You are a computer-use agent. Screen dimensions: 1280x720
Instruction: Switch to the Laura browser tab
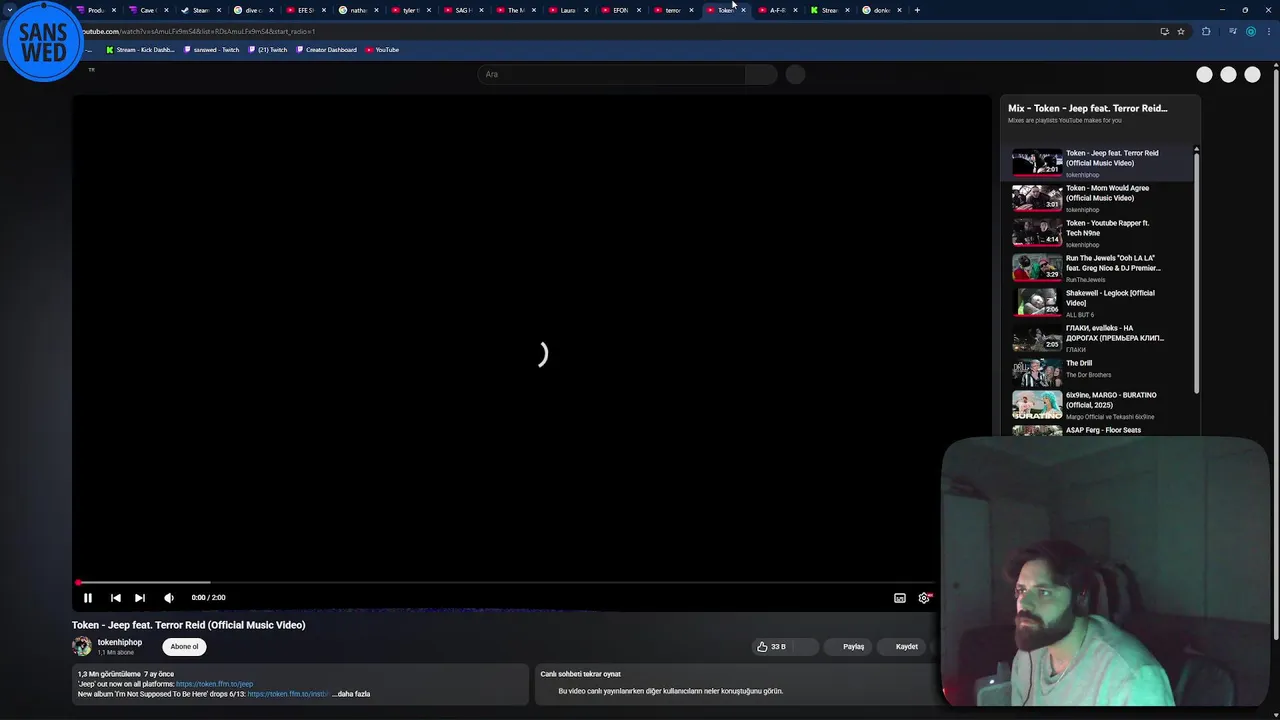coord(567,10)
